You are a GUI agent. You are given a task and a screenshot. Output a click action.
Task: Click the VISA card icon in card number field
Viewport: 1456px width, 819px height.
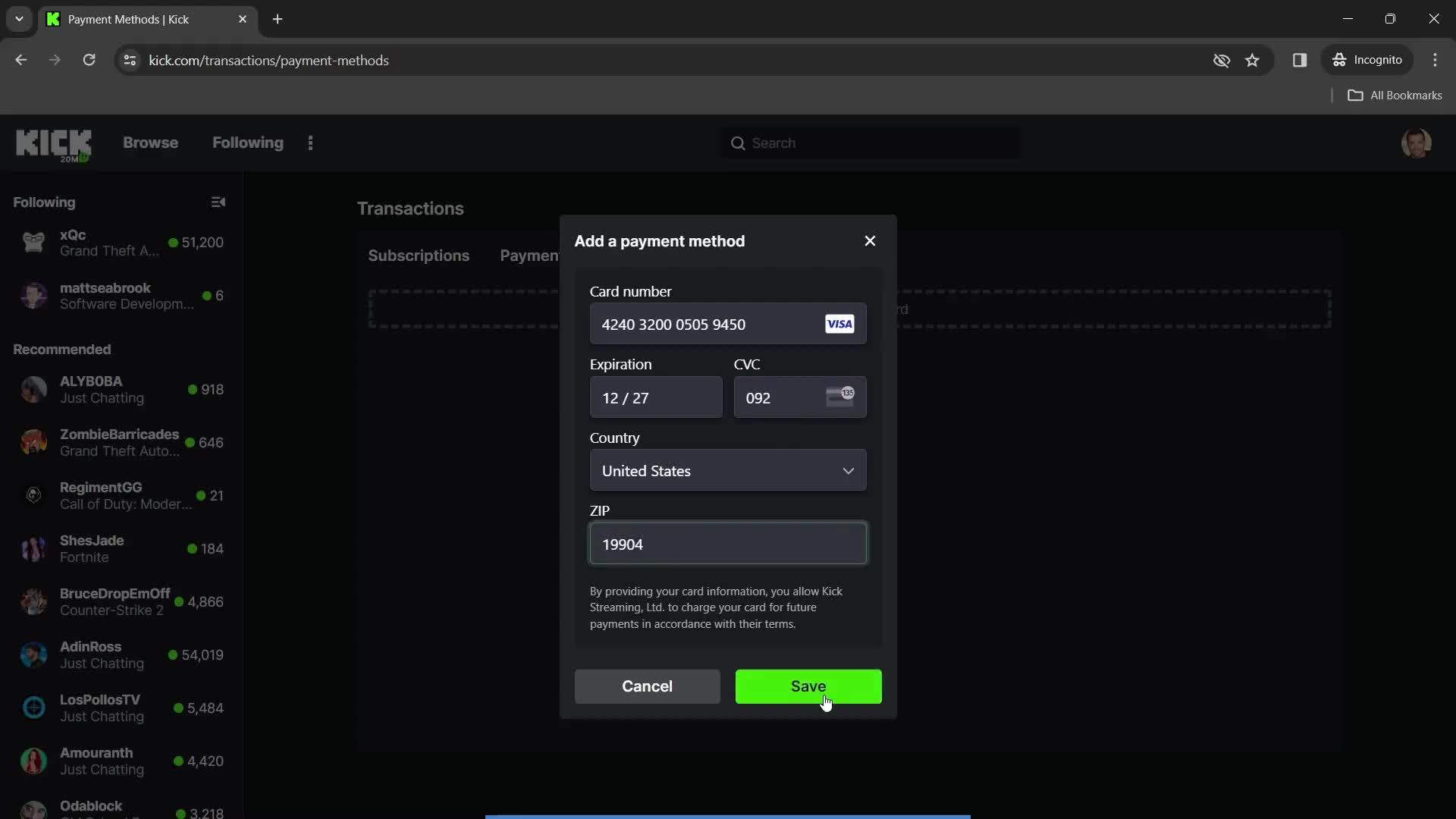pos(842,324)
